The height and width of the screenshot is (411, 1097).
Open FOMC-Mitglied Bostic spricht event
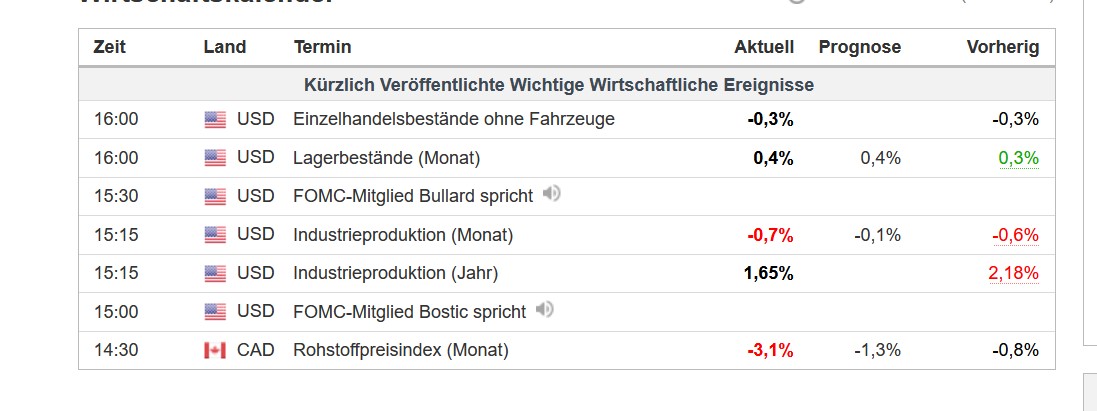click(410, 312)
